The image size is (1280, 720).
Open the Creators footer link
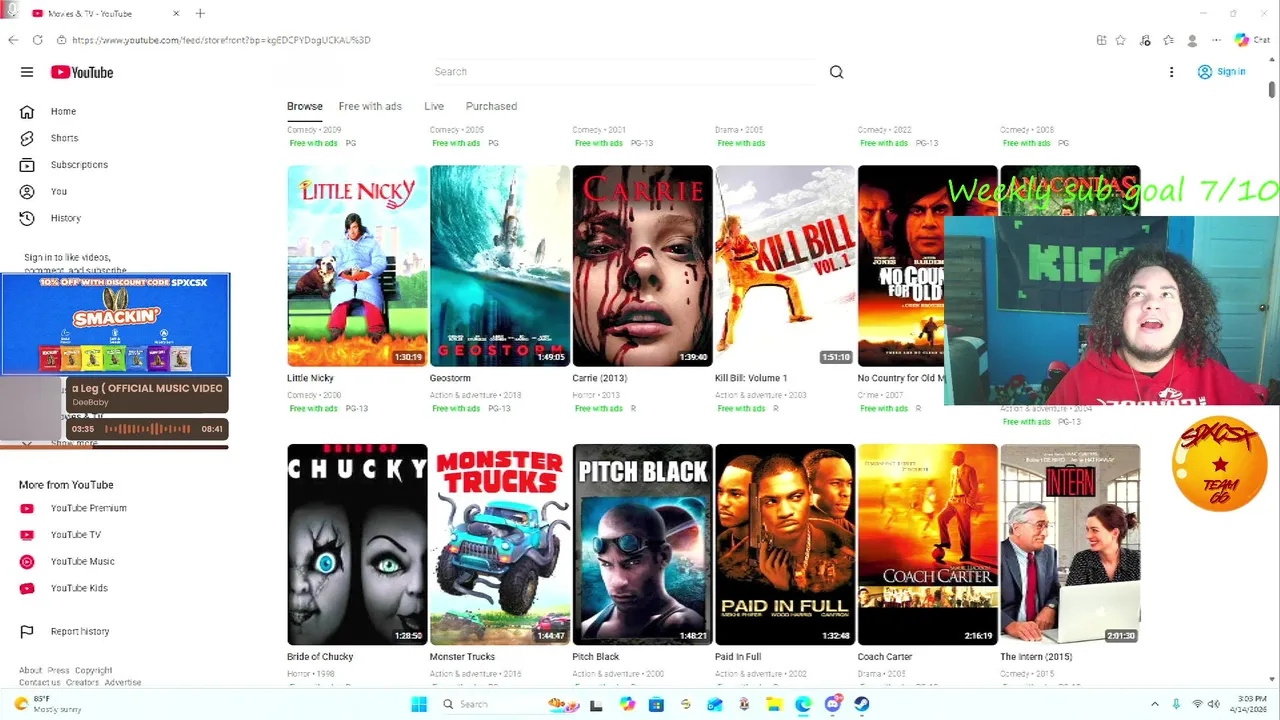(82, 682)
